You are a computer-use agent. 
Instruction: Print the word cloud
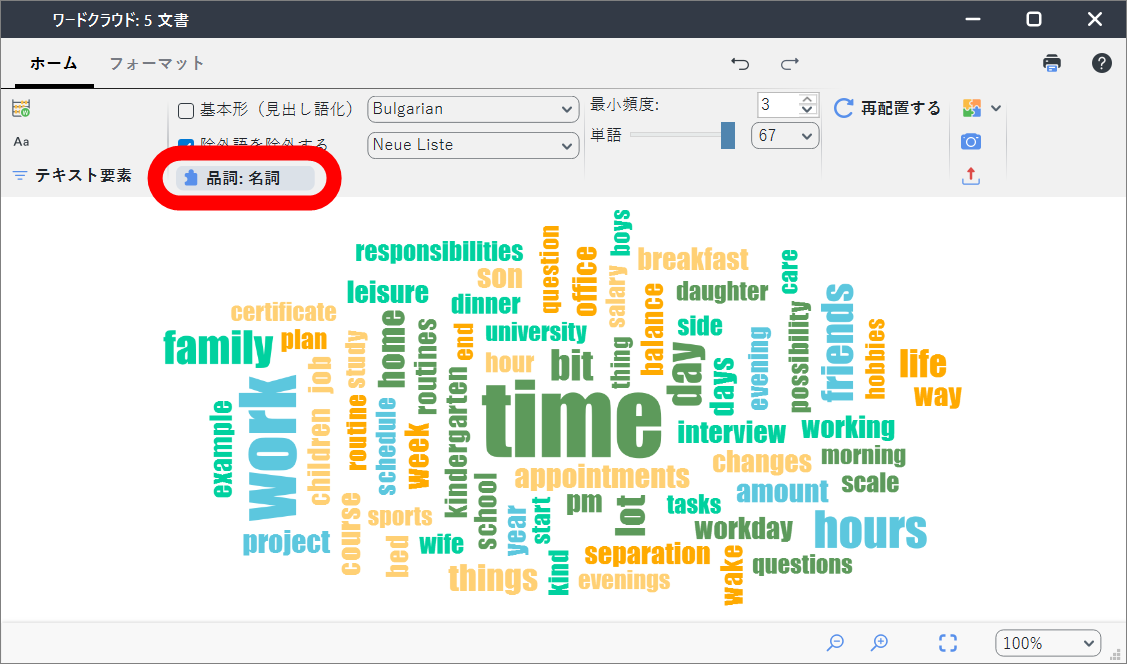pyautogui.click(x=1052, y=63)
